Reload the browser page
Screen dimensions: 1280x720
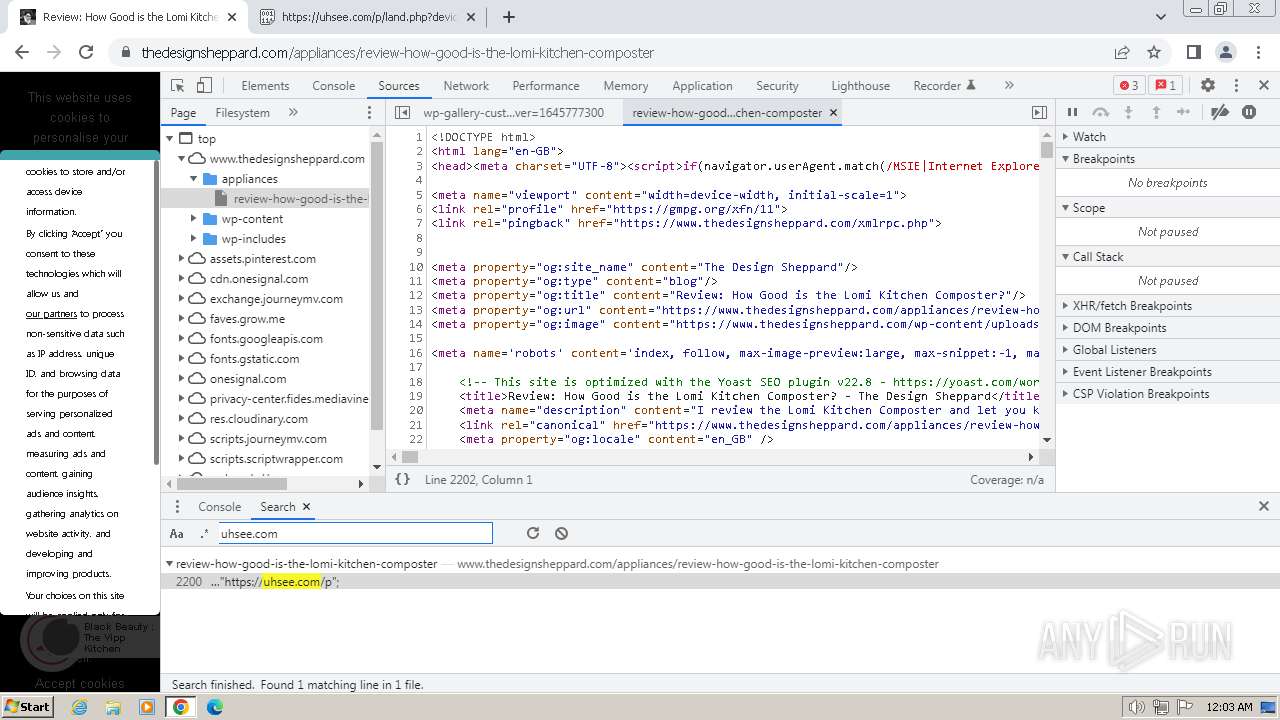coord(86,52)
